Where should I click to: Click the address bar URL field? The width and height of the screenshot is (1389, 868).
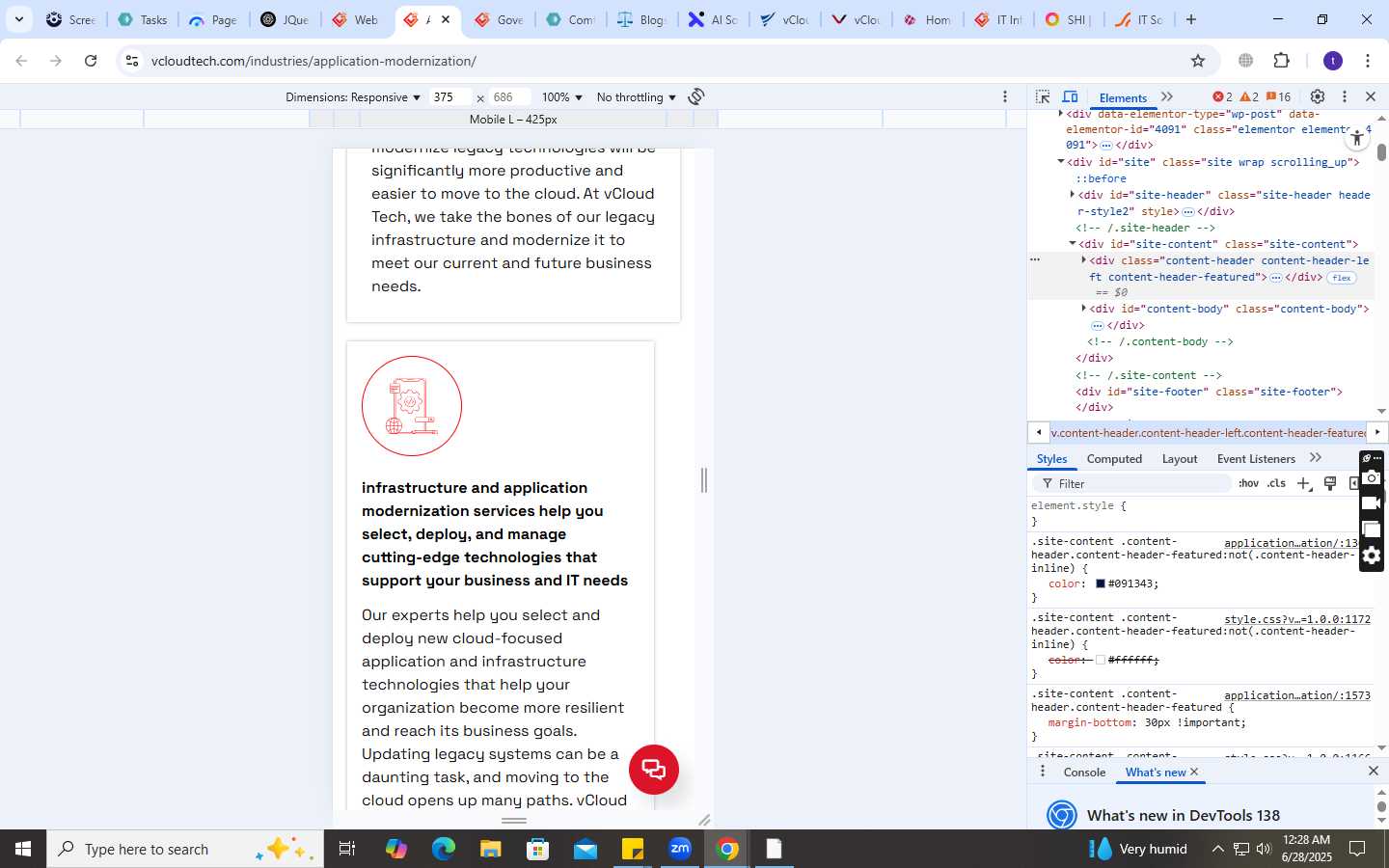click(666, 61)
